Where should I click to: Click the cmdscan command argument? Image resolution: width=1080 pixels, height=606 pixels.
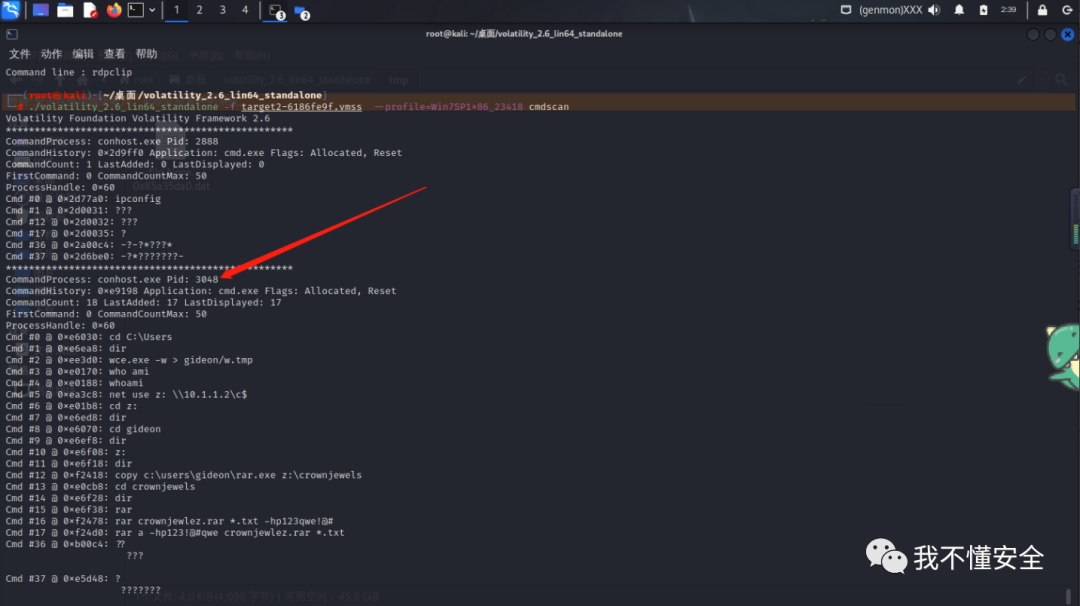point(549,107)
